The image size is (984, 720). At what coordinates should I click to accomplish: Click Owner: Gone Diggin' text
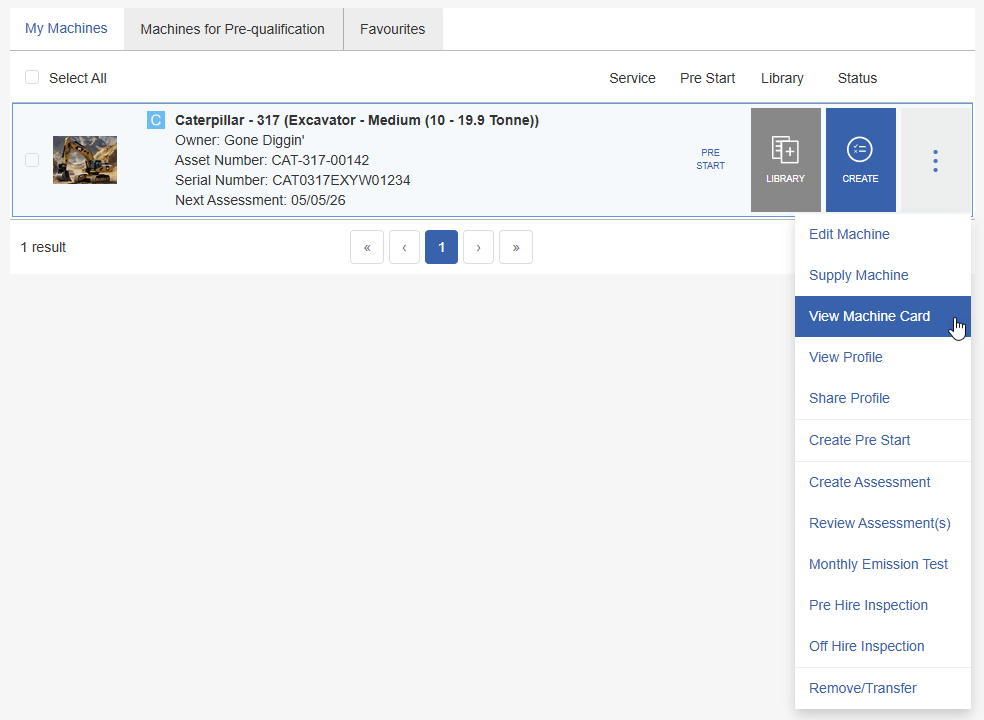click(240, 140)
